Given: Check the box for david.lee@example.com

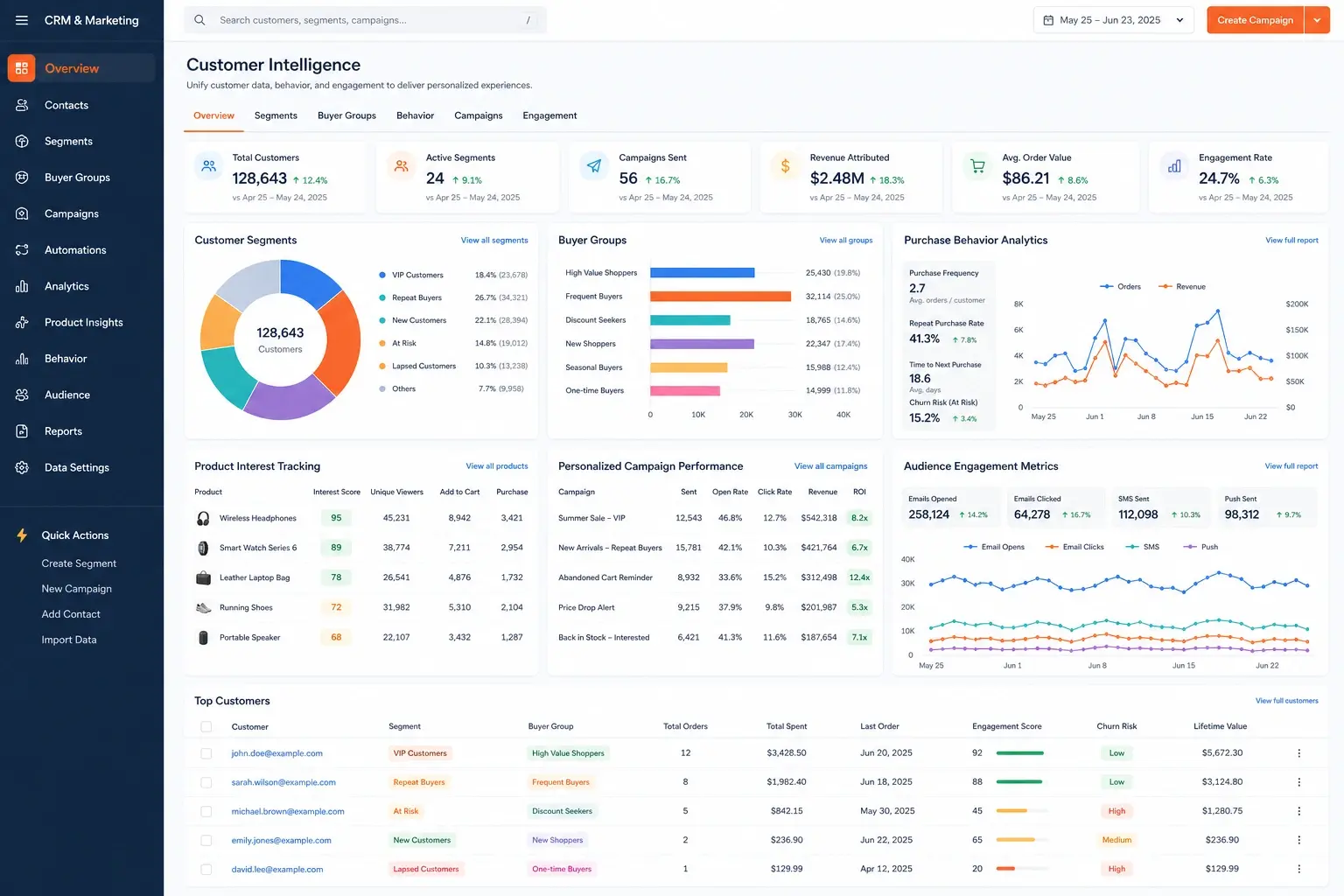Looking at the screenshot, I should tap(206, 869).
